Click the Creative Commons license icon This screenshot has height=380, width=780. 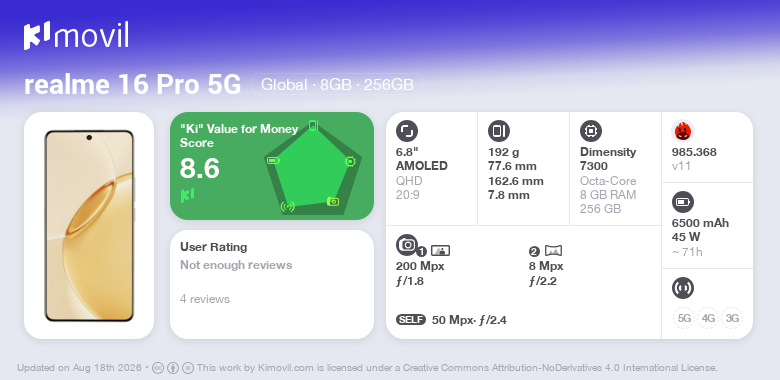click(x=157, y=368)
